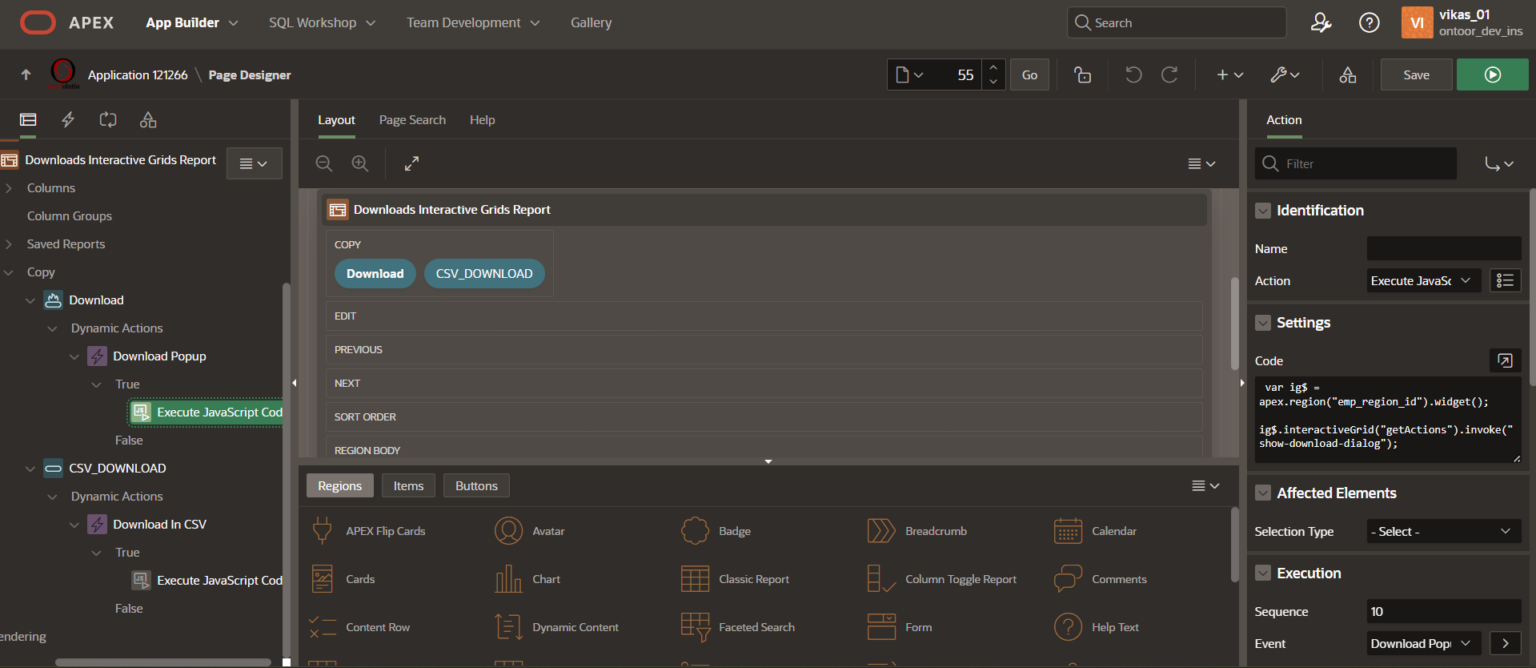Viewport: 1536px width, 668px height.
Task: Open the code editor popup for Code
Action: [1503, 361]
